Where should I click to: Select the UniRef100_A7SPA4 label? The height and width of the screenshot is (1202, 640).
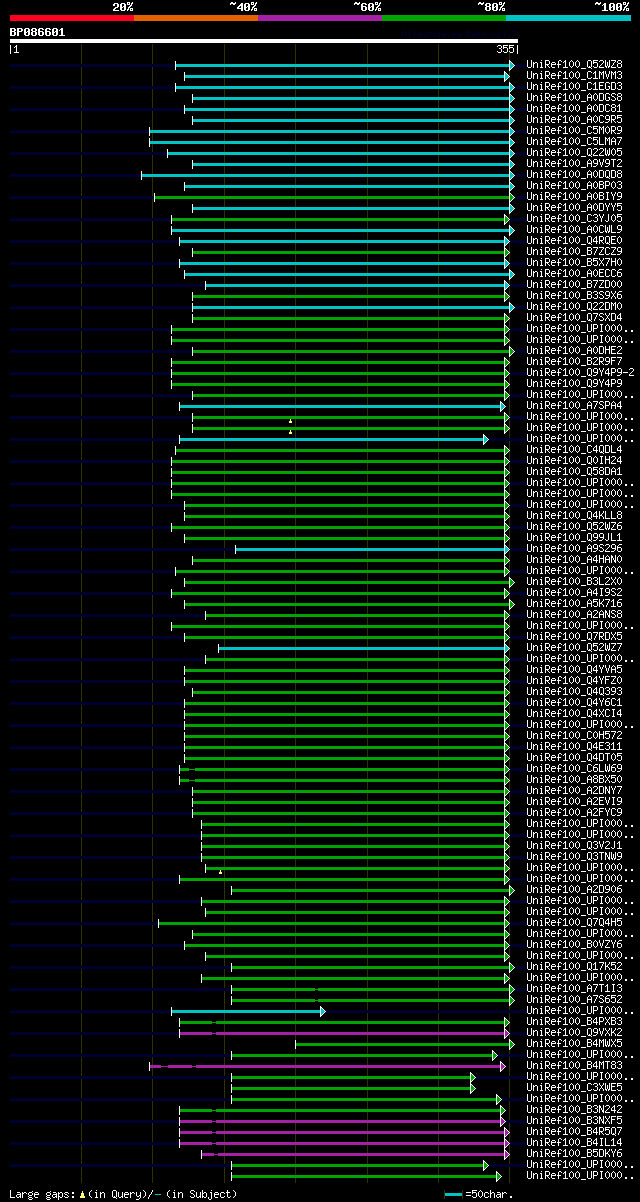click(x=574, y=405)
